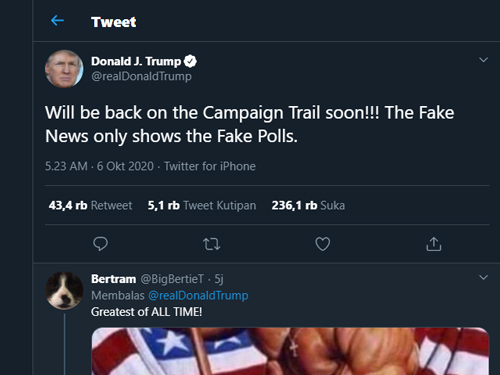Expand options chevron on Trump's tweet

tap(483, 60)
